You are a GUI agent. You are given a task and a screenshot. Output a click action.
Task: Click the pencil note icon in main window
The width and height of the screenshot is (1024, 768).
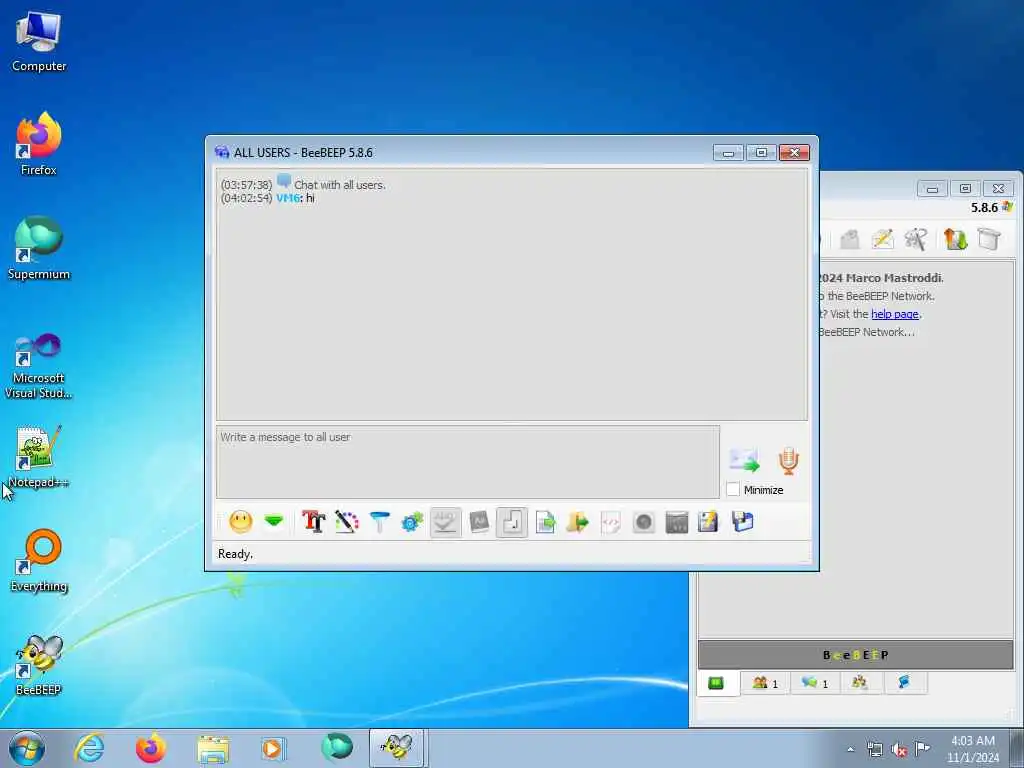point(882,239)
